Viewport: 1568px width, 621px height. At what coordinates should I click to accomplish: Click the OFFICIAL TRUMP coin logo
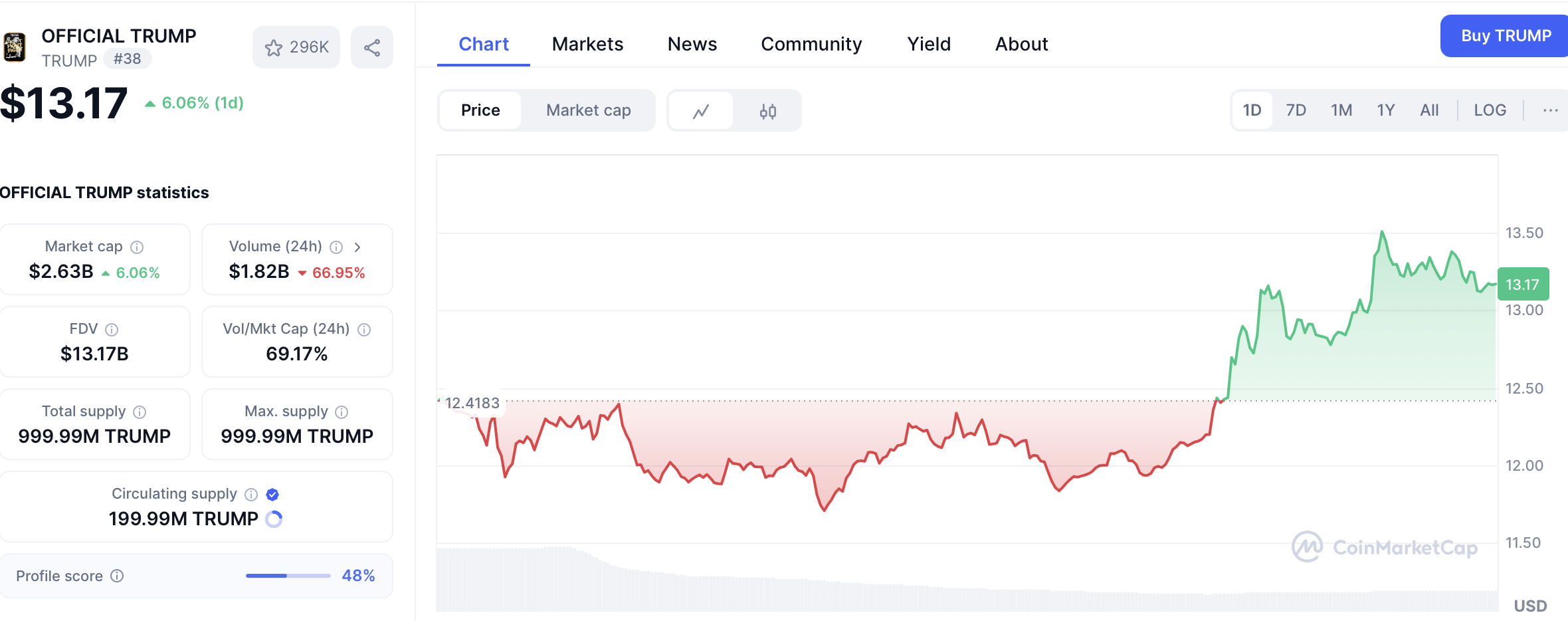click(15, 47)
